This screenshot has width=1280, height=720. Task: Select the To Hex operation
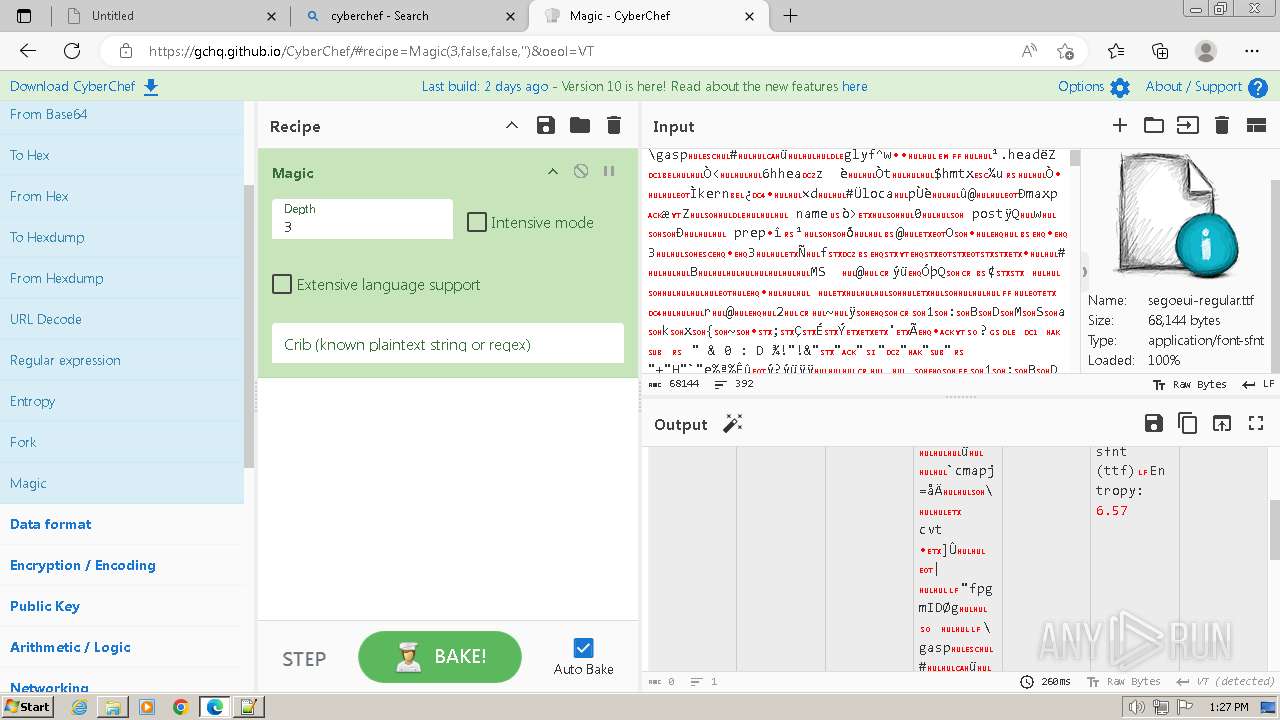(122, 155)
